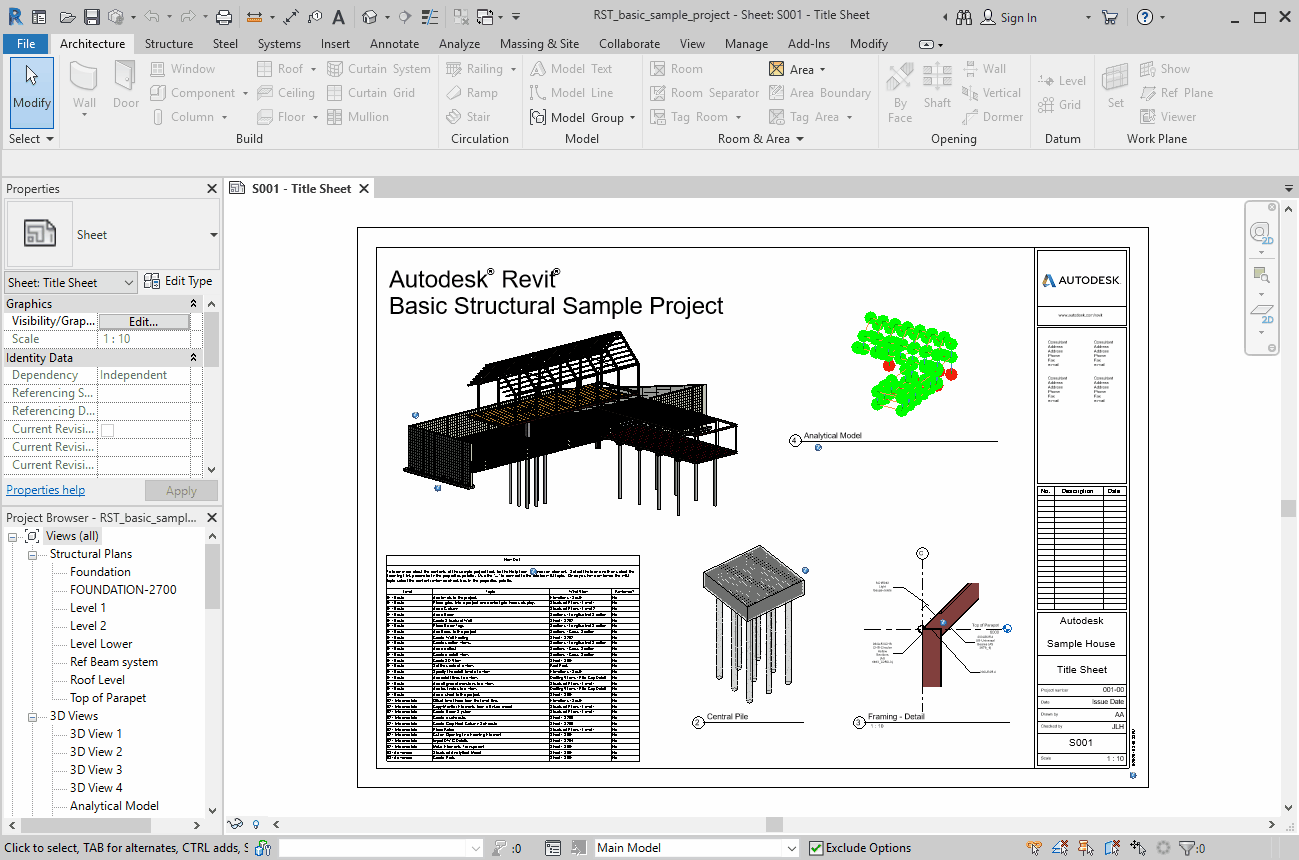Click the Thin Lines icon in quick access toolbar
Screen dimensions: 1299x860
point(429,17)
